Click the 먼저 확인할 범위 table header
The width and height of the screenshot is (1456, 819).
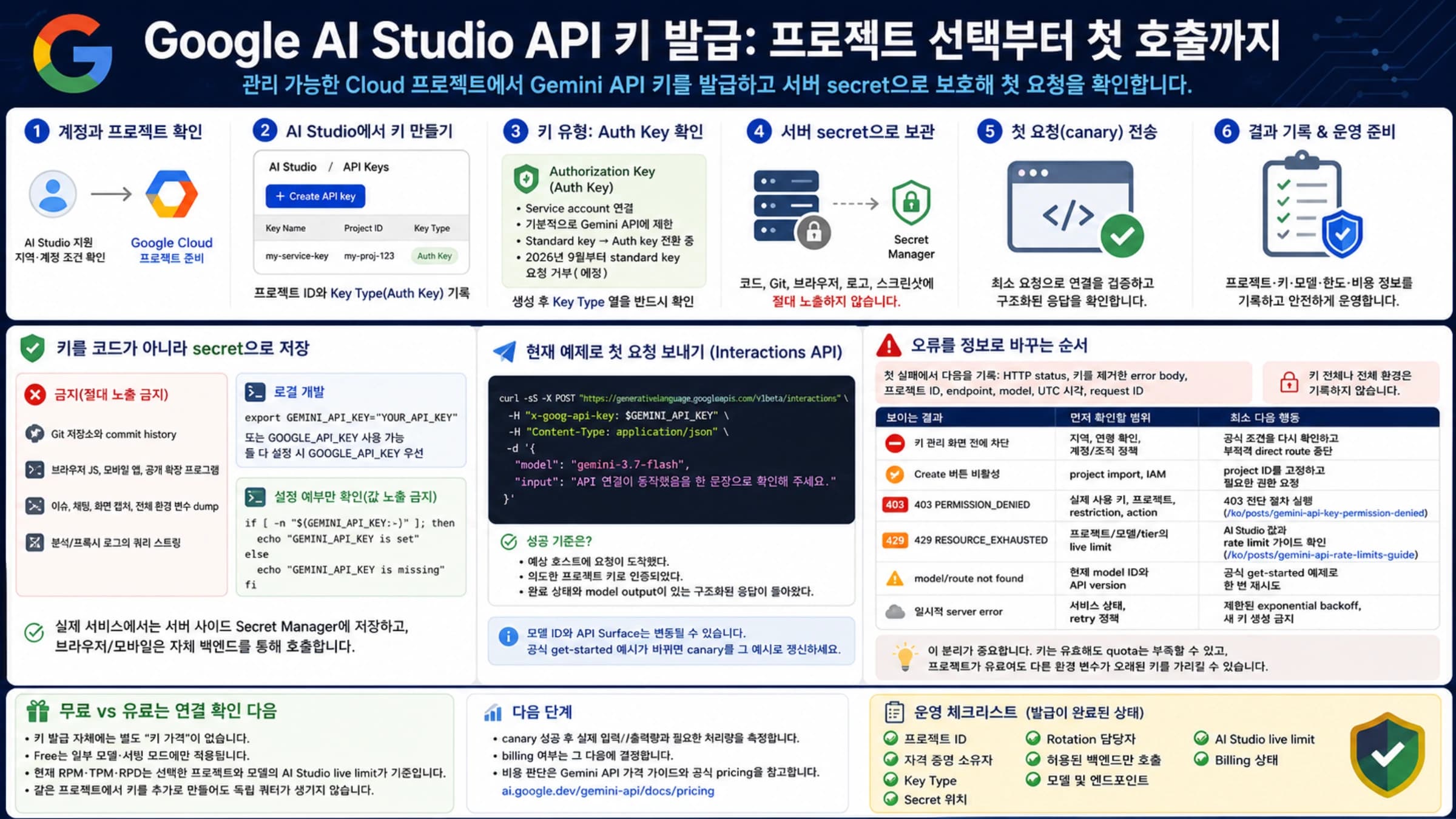pos(1110,417)
